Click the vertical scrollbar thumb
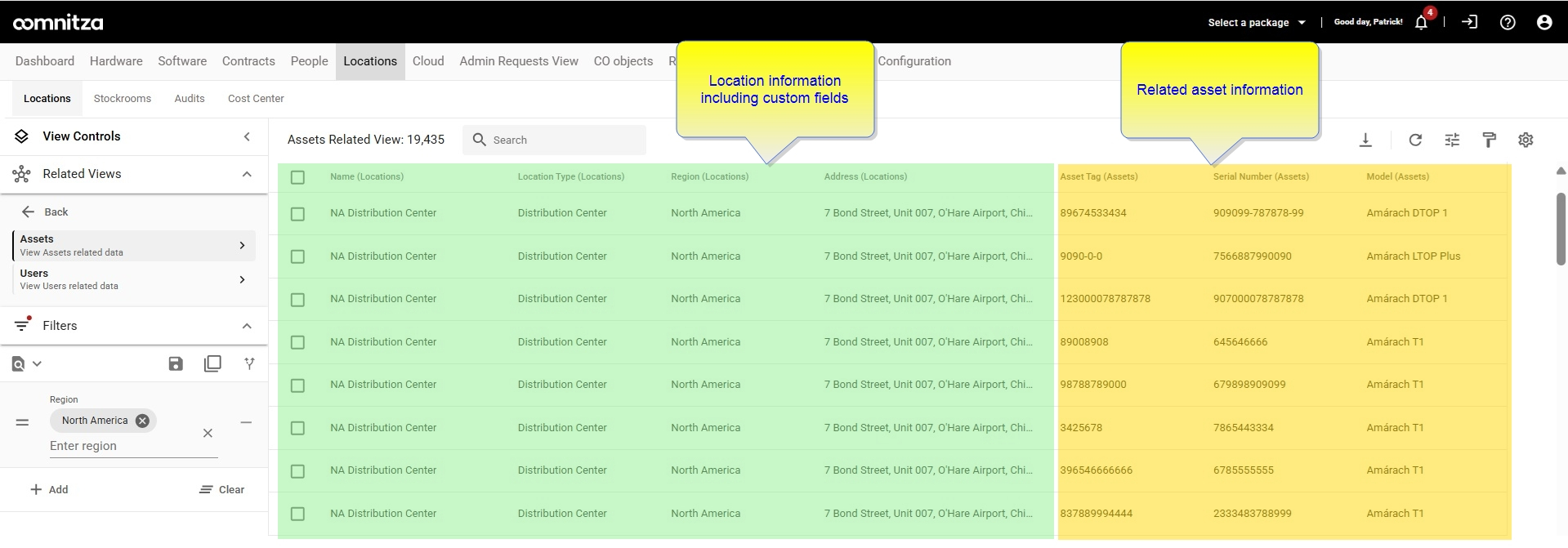 coord(1561,229)
